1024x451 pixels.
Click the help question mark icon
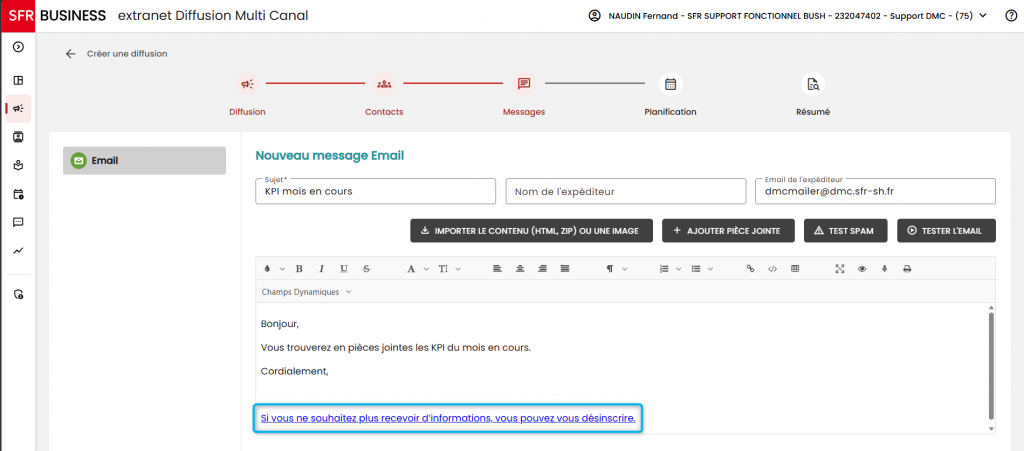click(1010, 16)
